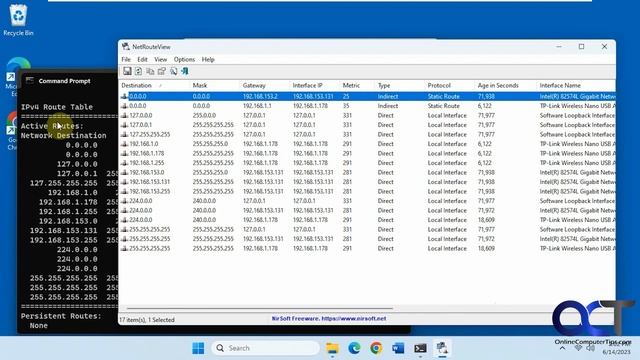
Task: Click the Find toolbar icon with magnifier
Action: click(x=173, y=71)
